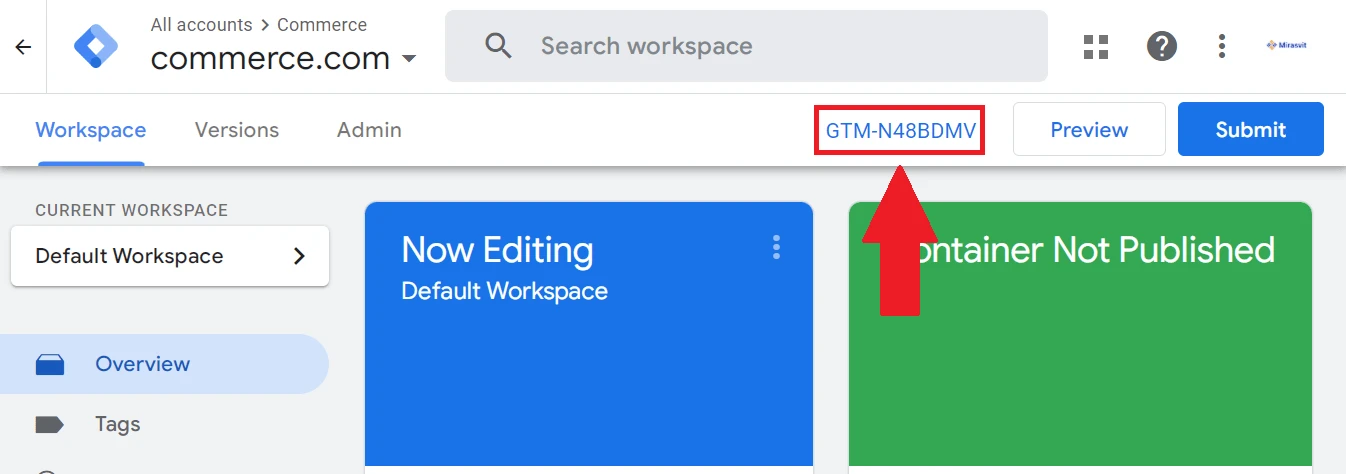Open the Now Editing card options menu

click(x=776, y=248)
